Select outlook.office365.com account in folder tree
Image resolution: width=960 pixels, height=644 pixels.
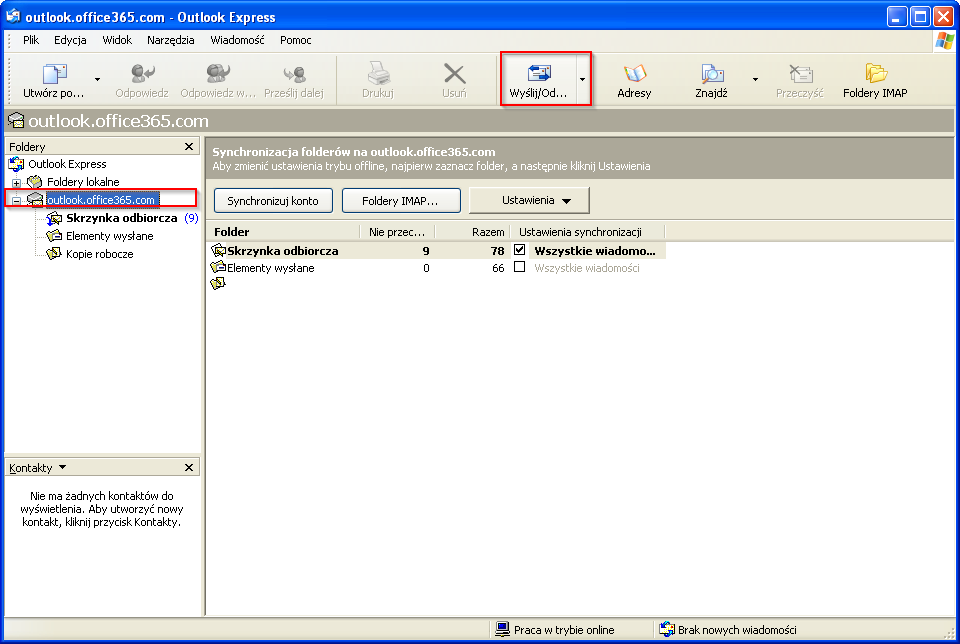coord(102,200)
